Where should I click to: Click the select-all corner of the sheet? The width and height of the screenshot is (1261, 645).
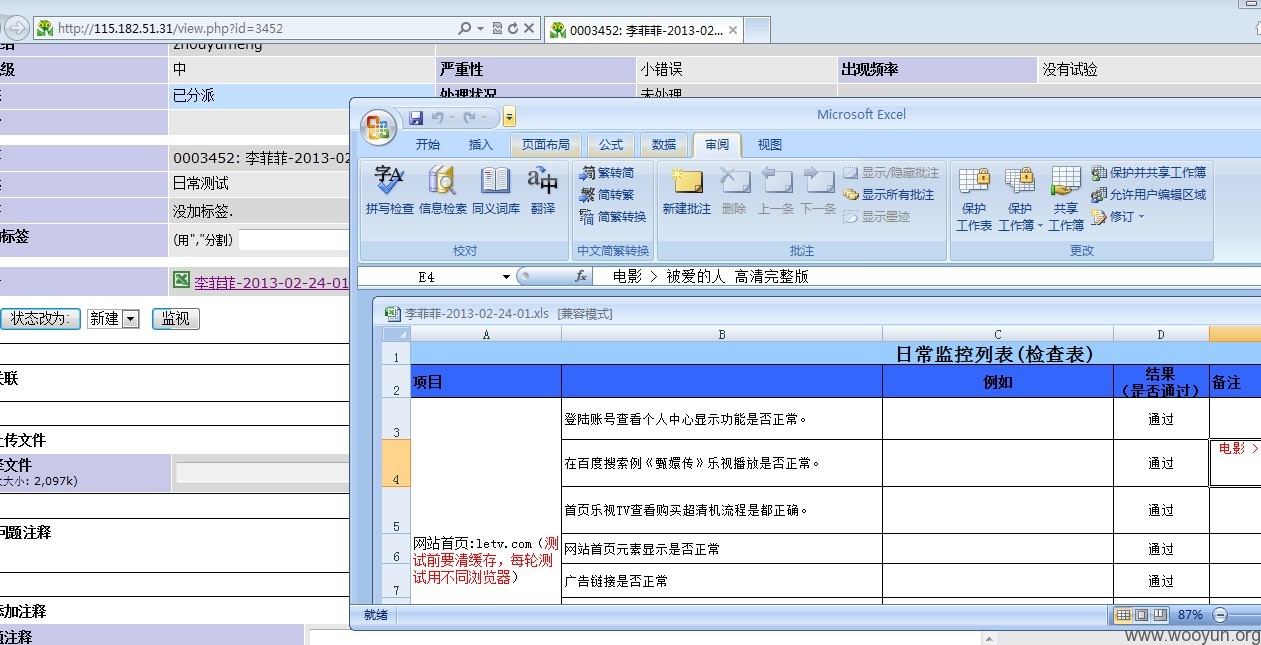[x=396, y=334]
